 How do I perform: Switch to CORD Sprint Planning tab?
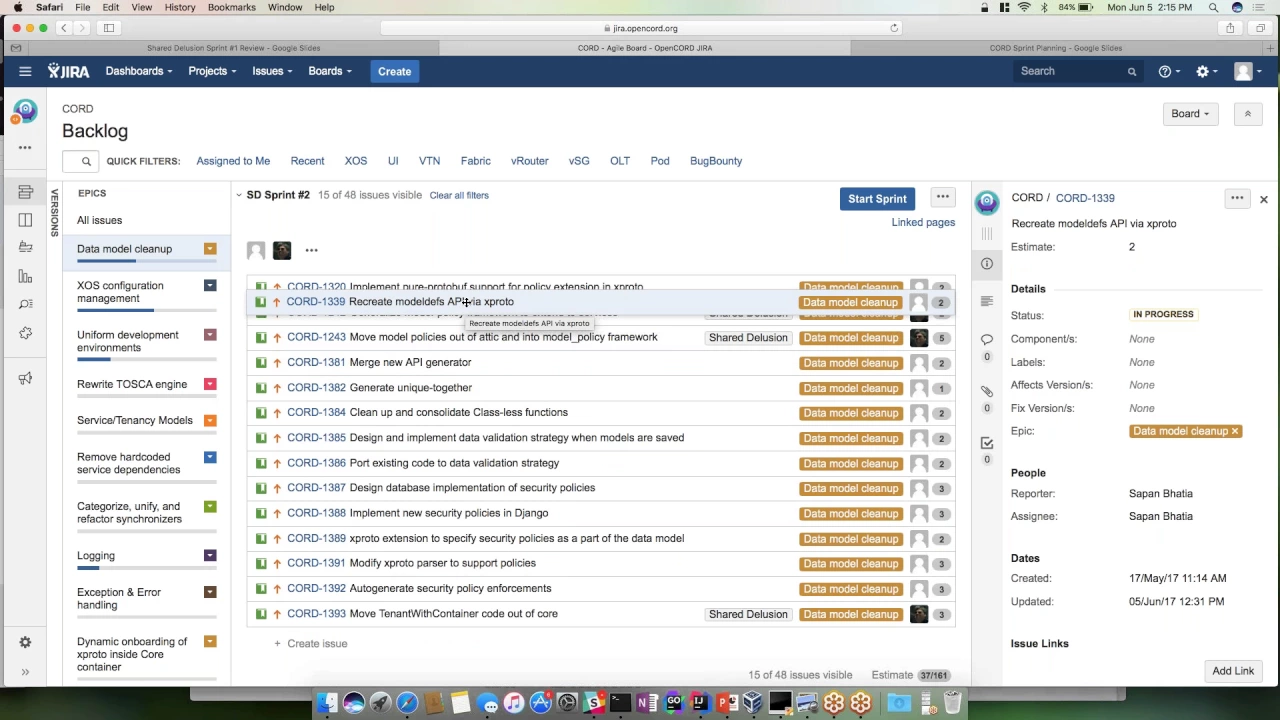coord(1056,48)
